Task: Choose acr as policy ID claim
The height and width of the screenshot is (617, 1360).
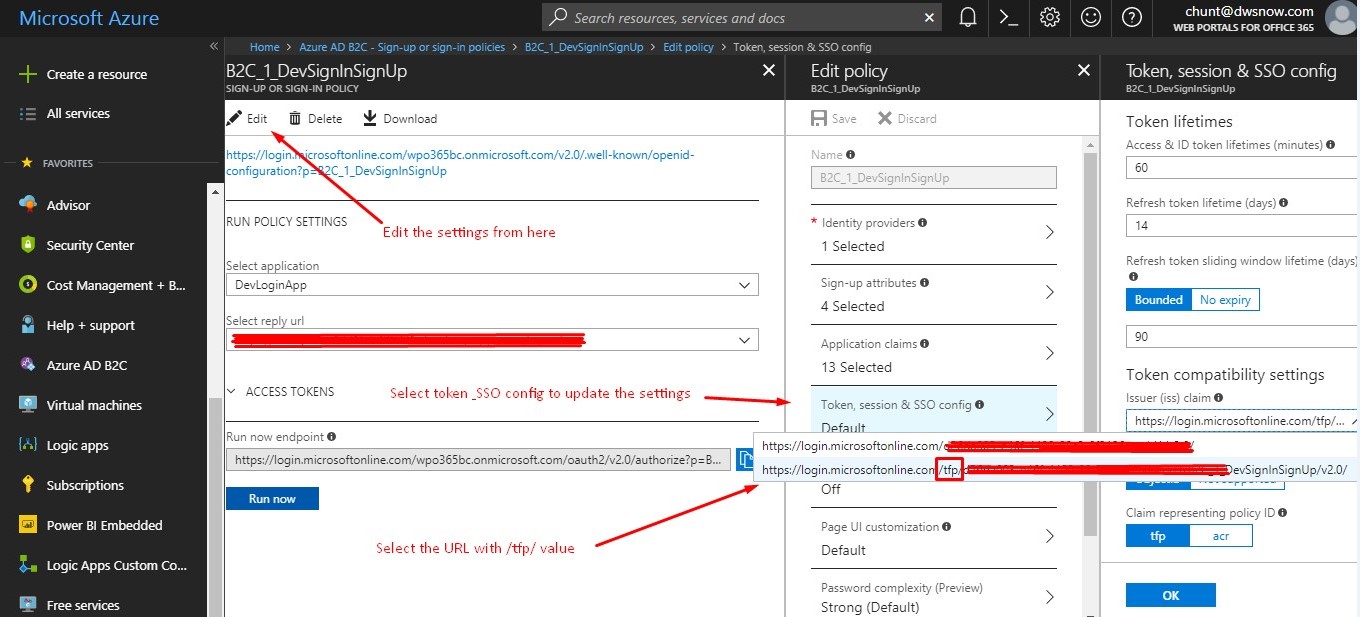Action: (1220, 536)
